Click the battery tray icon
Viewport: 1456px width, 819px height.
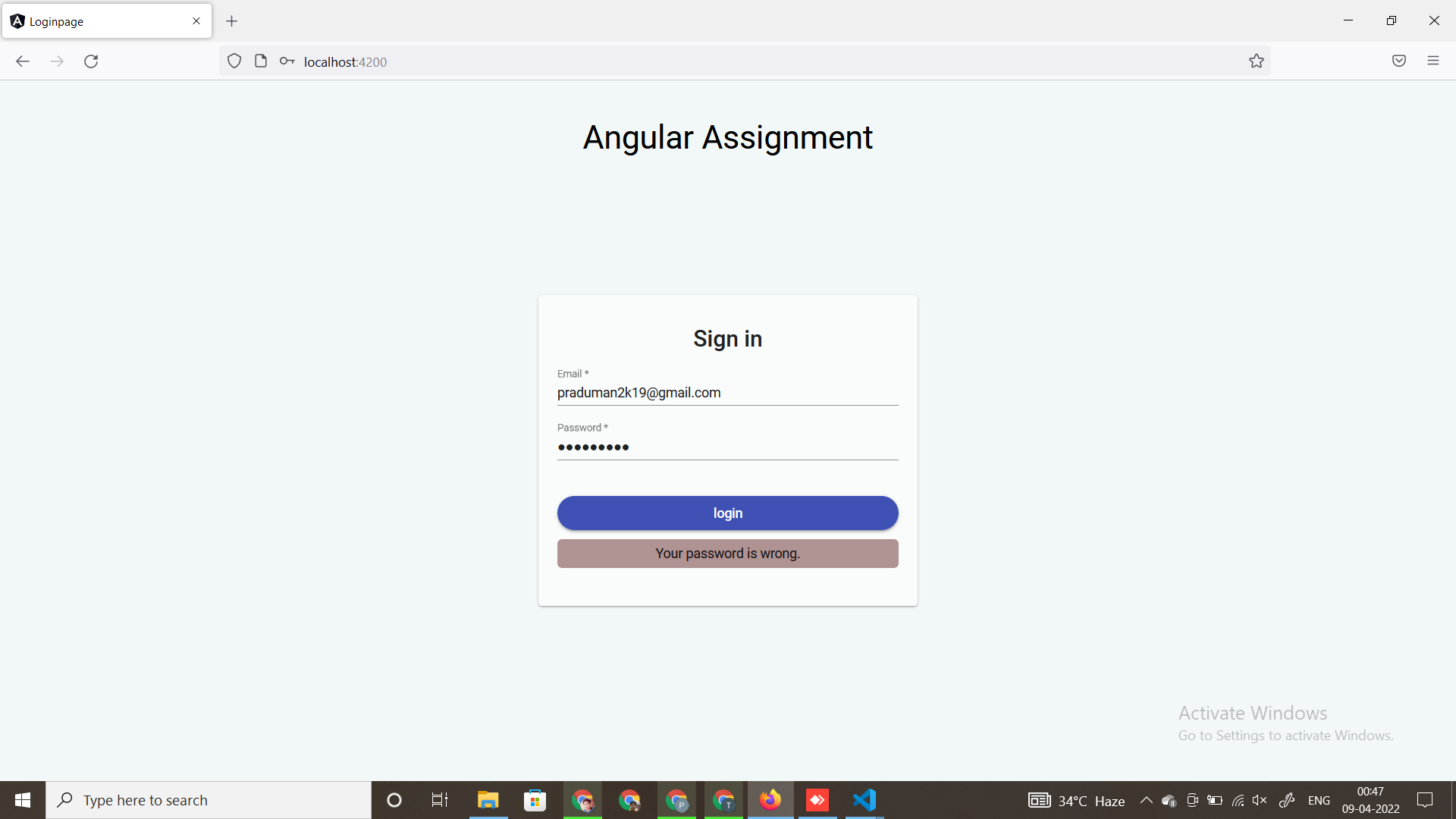click(x=1215, y=800)
